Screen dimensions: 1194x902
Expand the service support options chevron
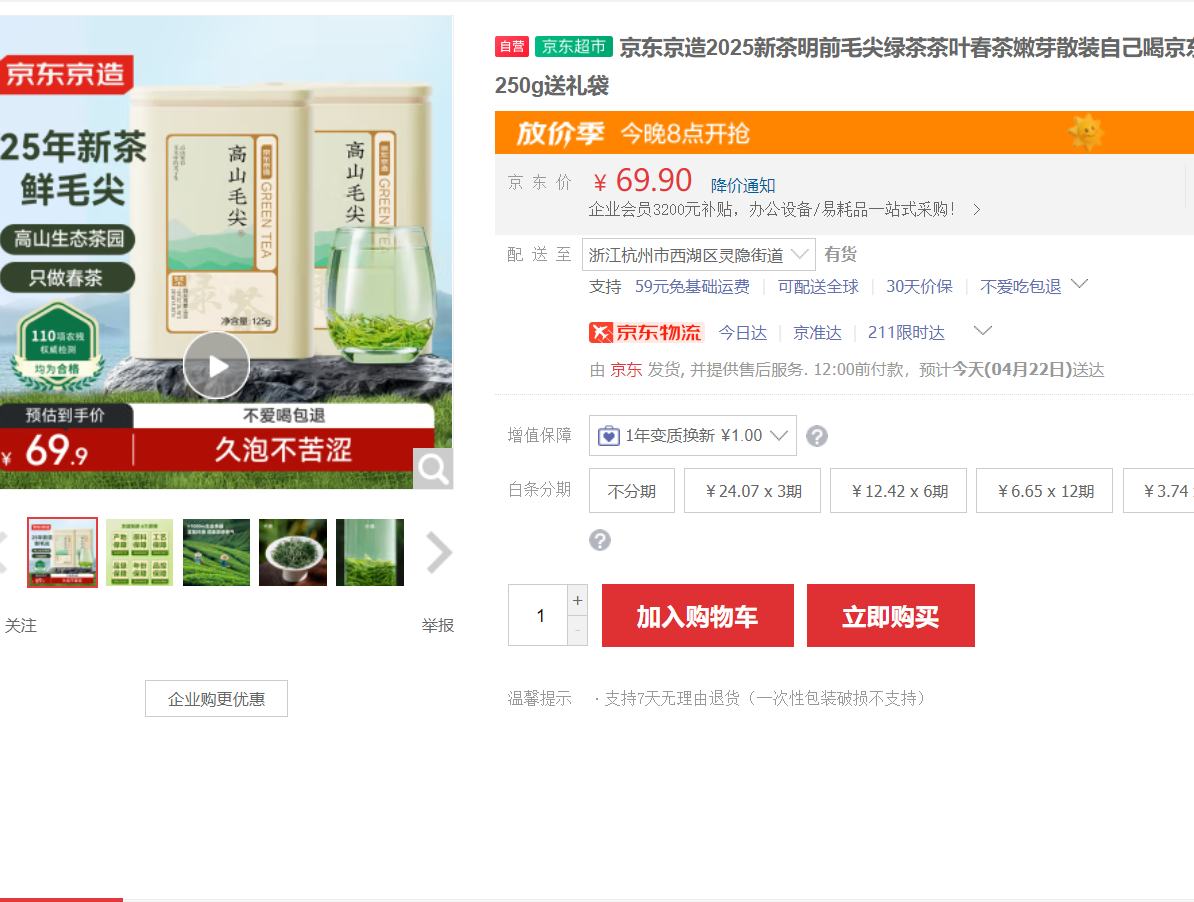[x=1079, y=285]
